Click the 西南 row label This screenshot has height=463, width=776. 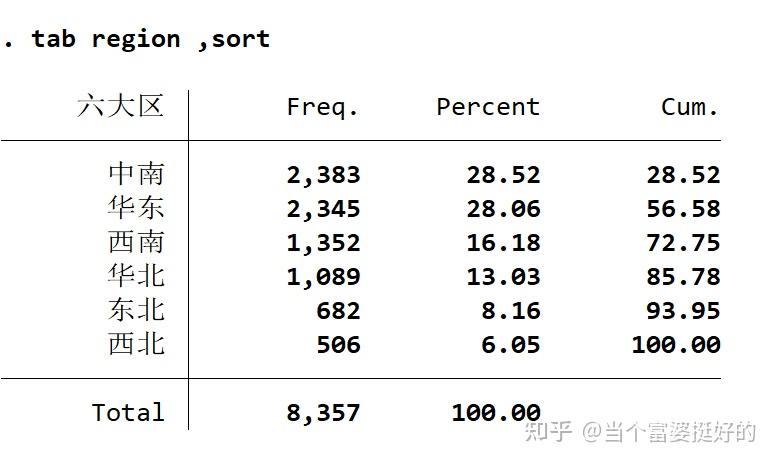(136, 242)
